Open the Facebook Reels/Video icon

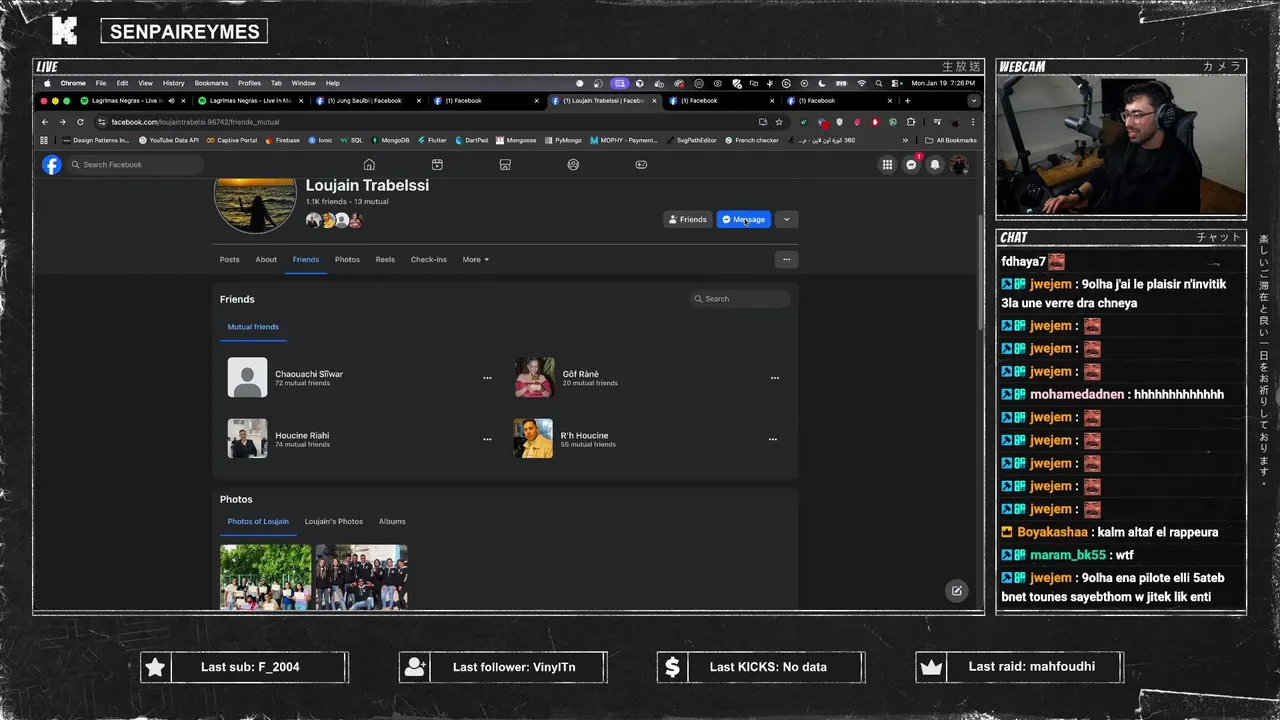coord(437,165)
